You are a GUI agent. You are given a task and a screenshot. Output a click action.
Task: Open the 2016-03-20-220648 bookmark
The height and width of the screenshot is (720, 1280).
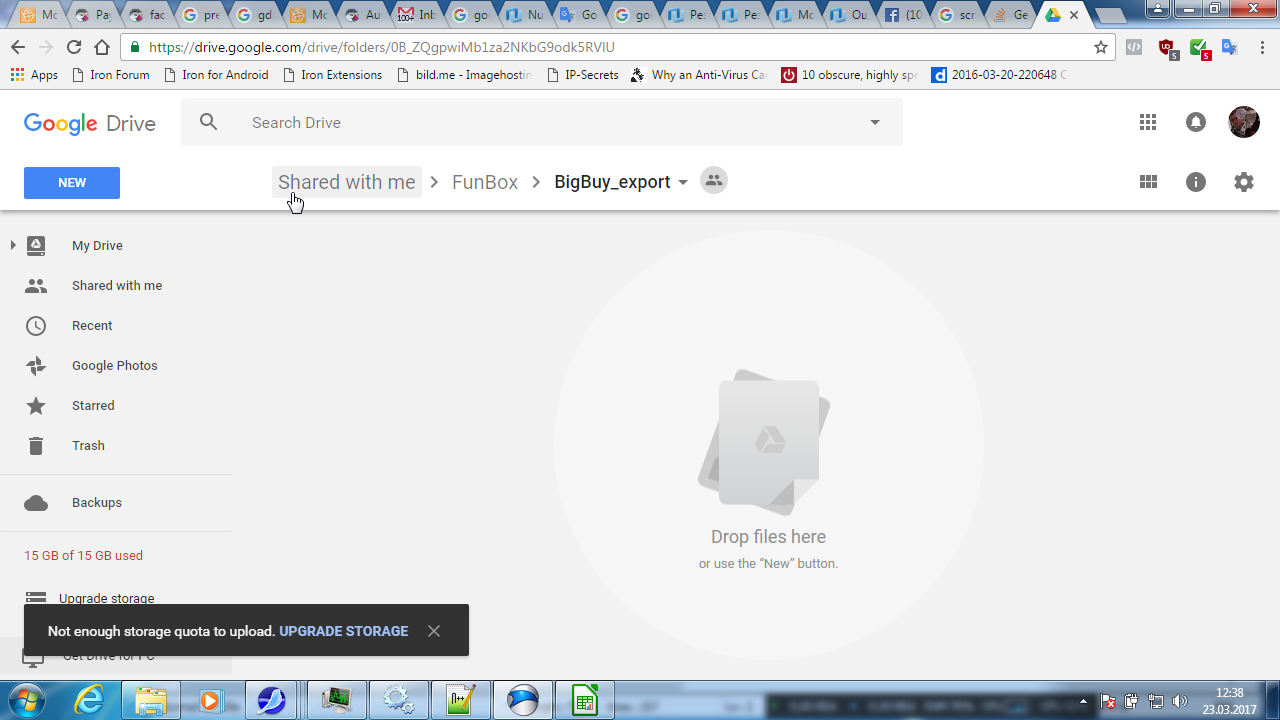point(999,75)
